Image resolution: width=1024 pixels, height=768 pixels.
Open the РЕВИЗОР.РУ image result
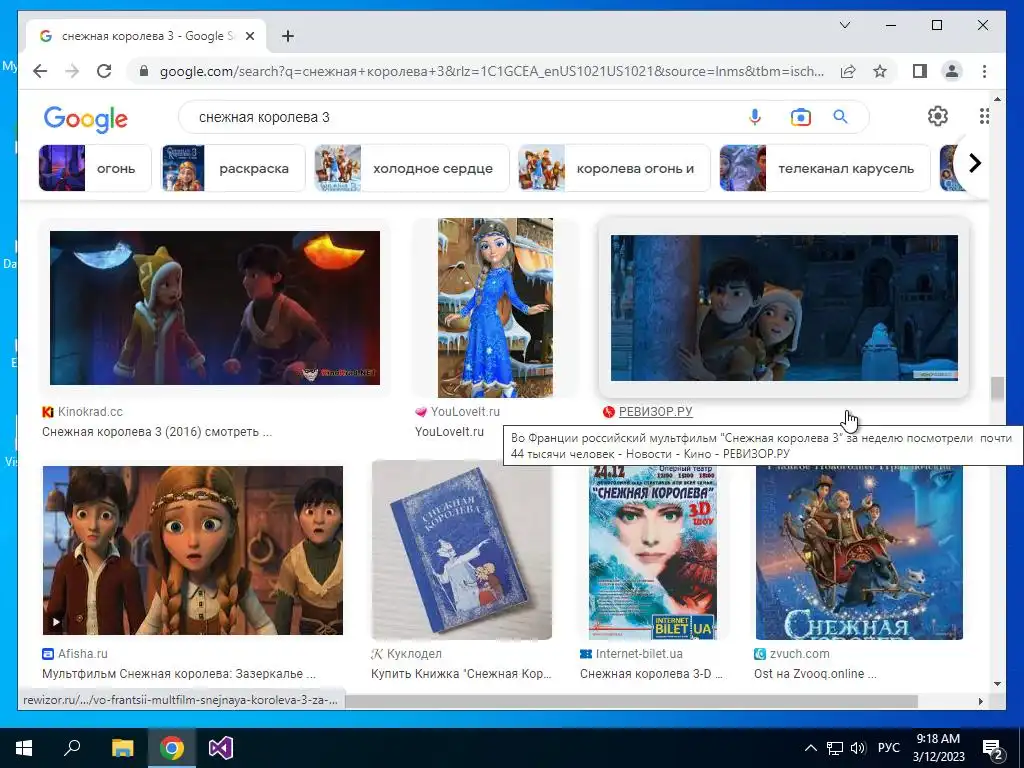point(784,308)
